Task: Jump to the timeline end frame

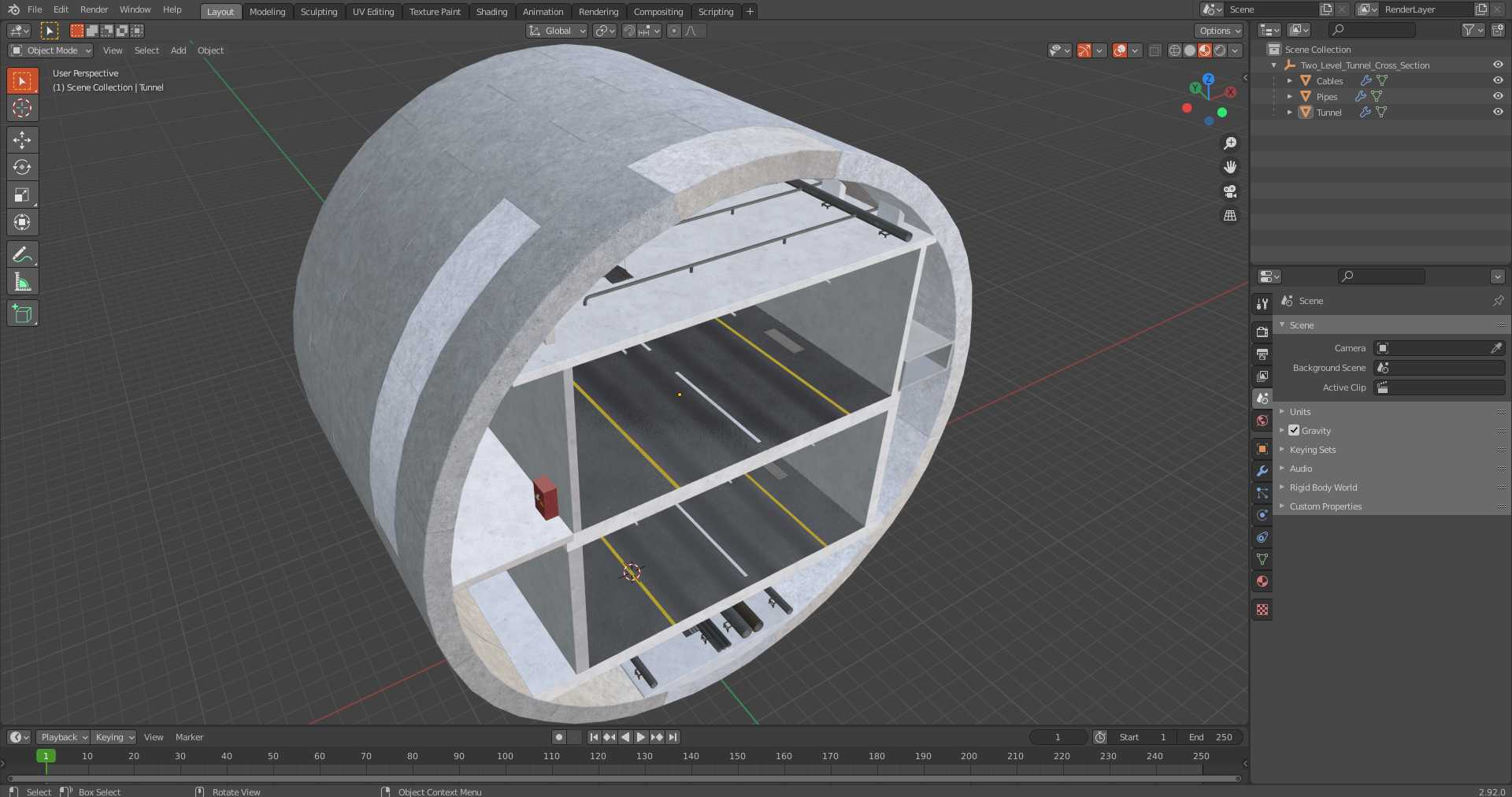Action: coord(673,737)
